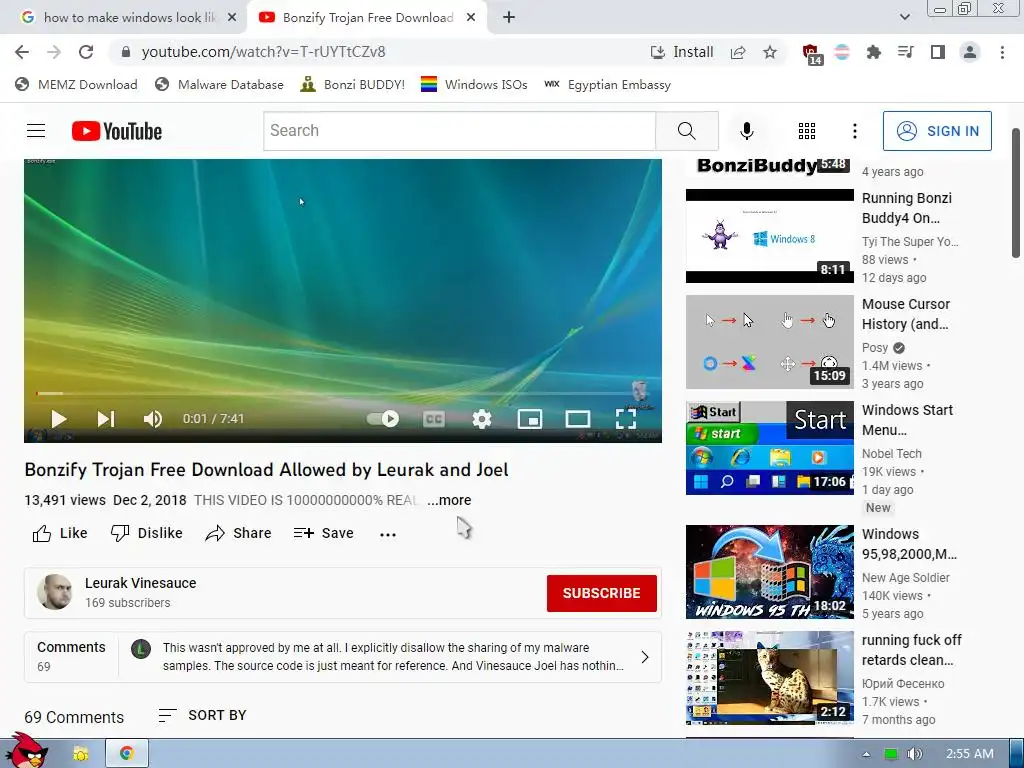The width and height of the screenshot is (1024, 768).
Task: Show hidden system tray icons
Action: [866, 754]
